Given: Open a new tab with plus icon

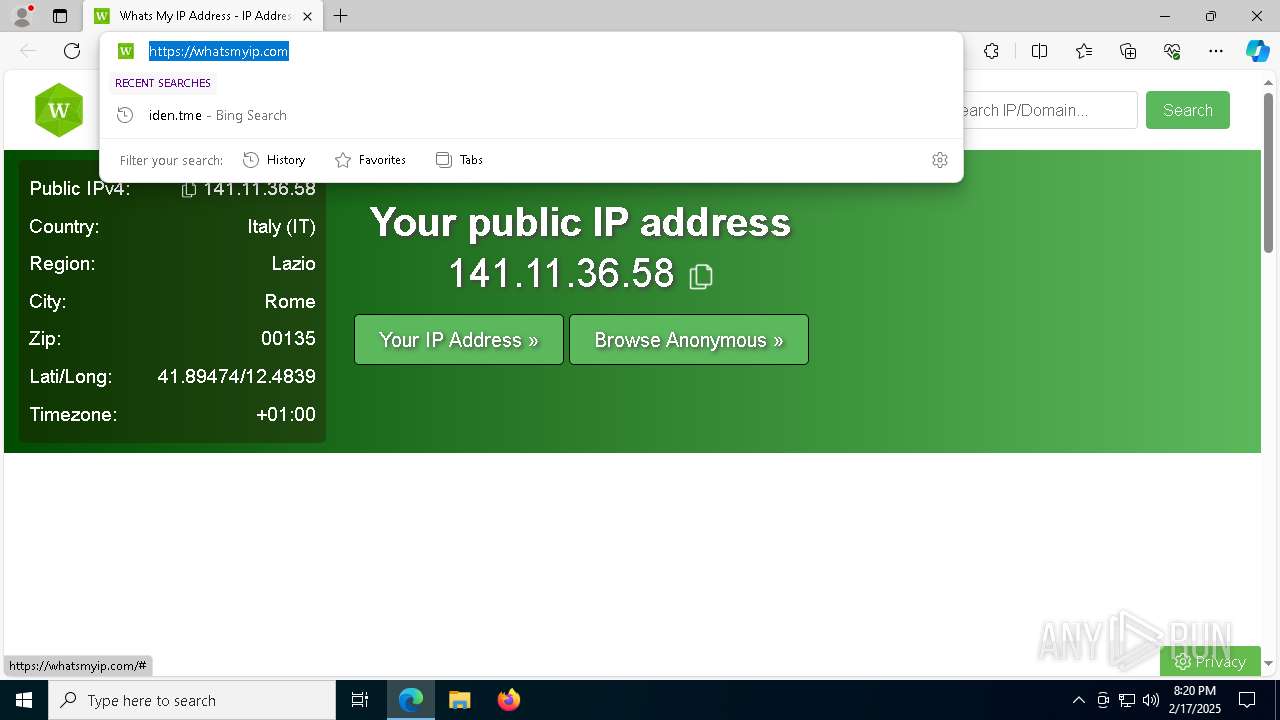Looking at the screenshot, I should [341, 16].
